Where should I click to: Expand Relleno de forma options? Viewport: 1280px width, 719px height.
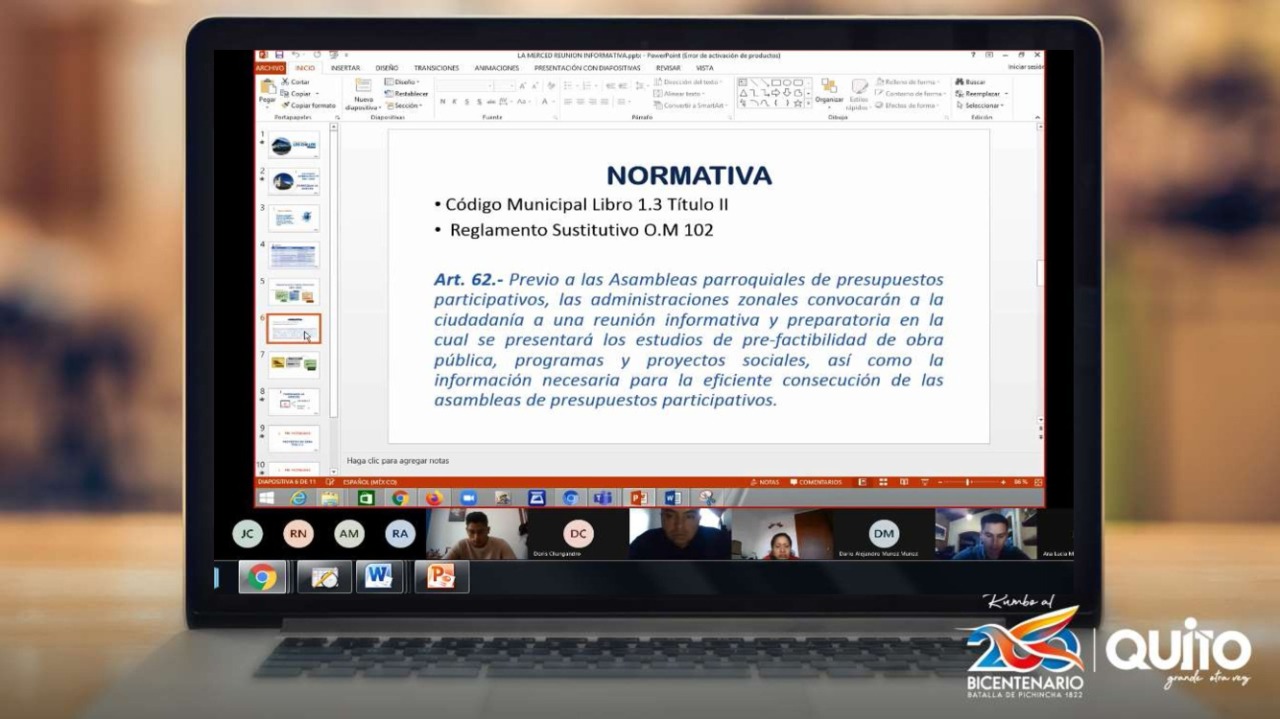point(909,82)
